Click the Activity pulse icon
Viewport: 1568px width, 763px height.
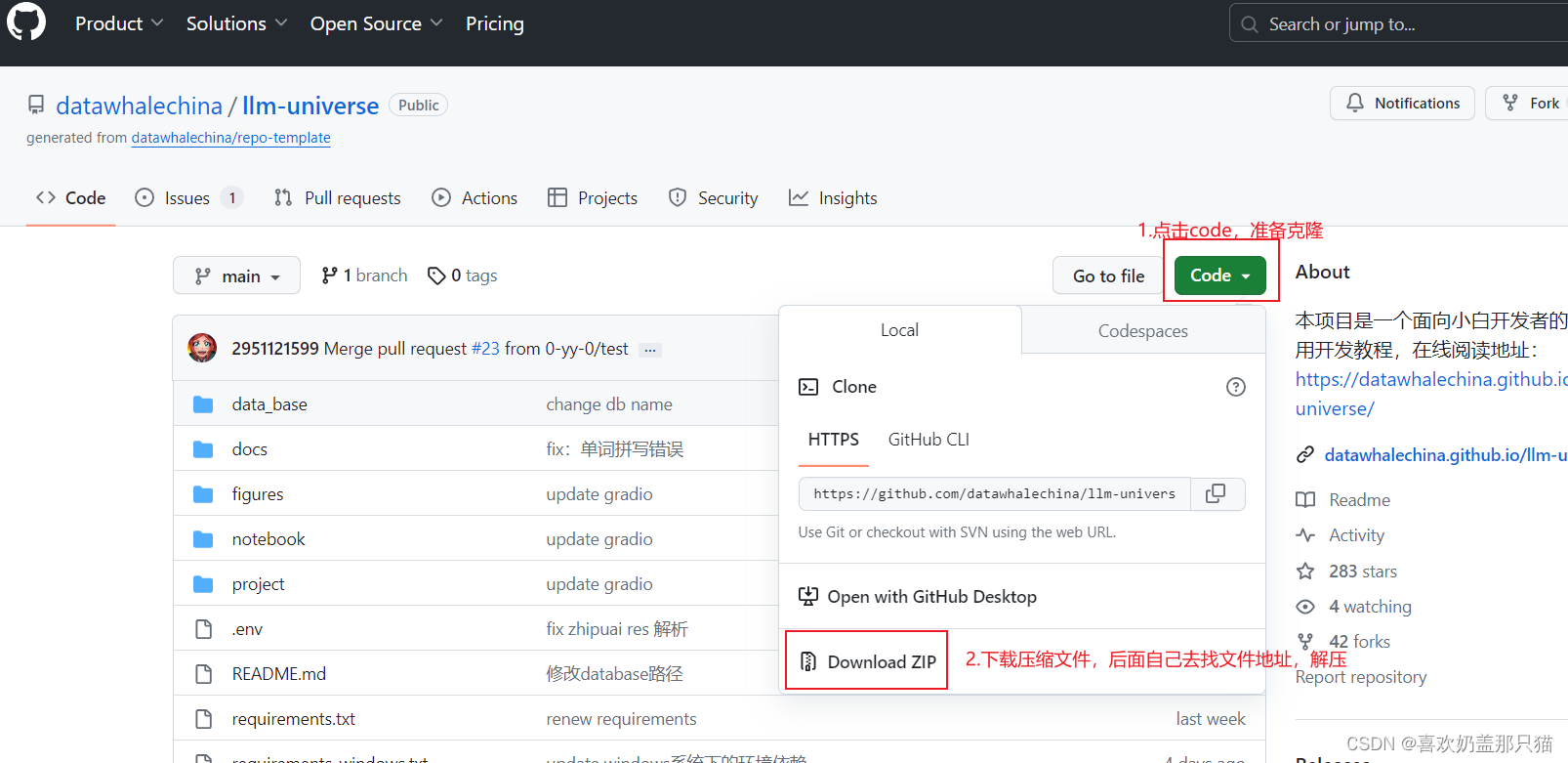point(1305,534)
